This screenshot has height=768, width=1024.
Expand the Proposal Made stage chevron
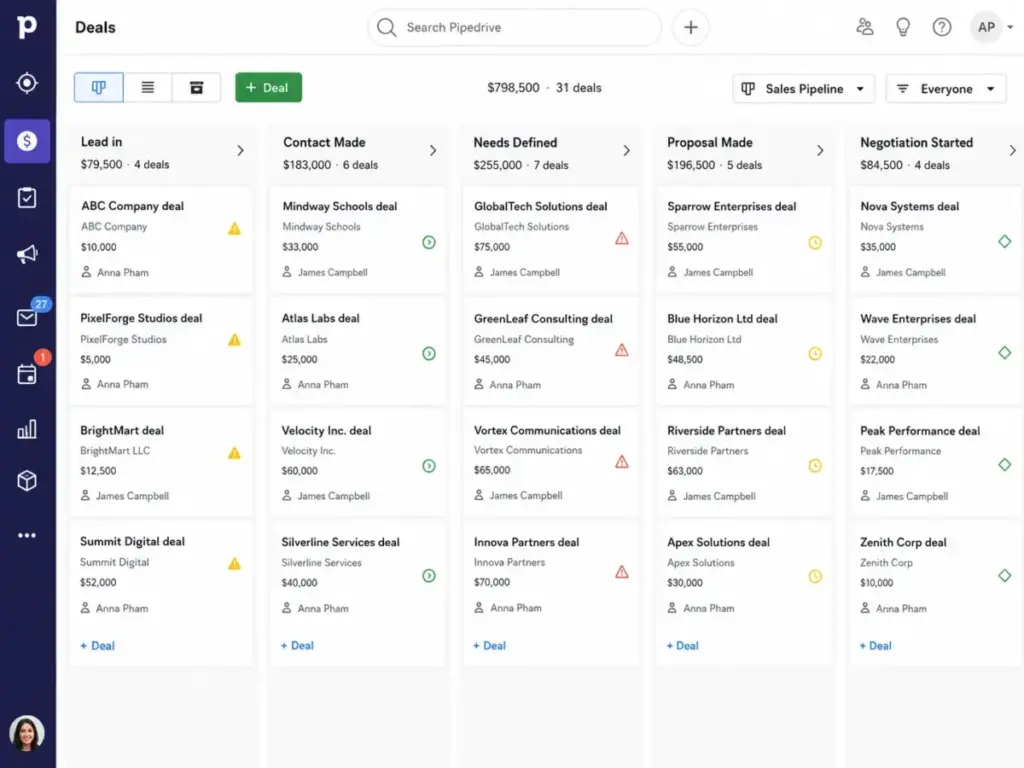pyautogui.click(x=820, y=151)
